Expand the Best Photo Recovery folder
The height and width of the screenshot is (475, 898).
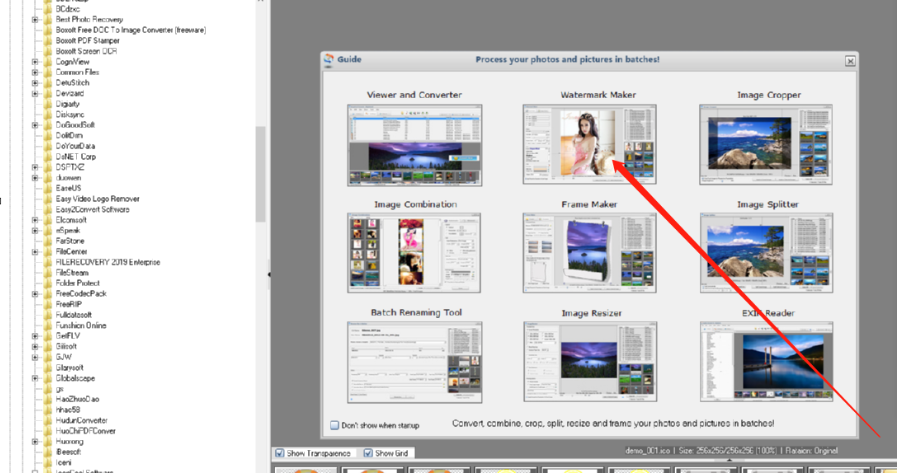35,19
